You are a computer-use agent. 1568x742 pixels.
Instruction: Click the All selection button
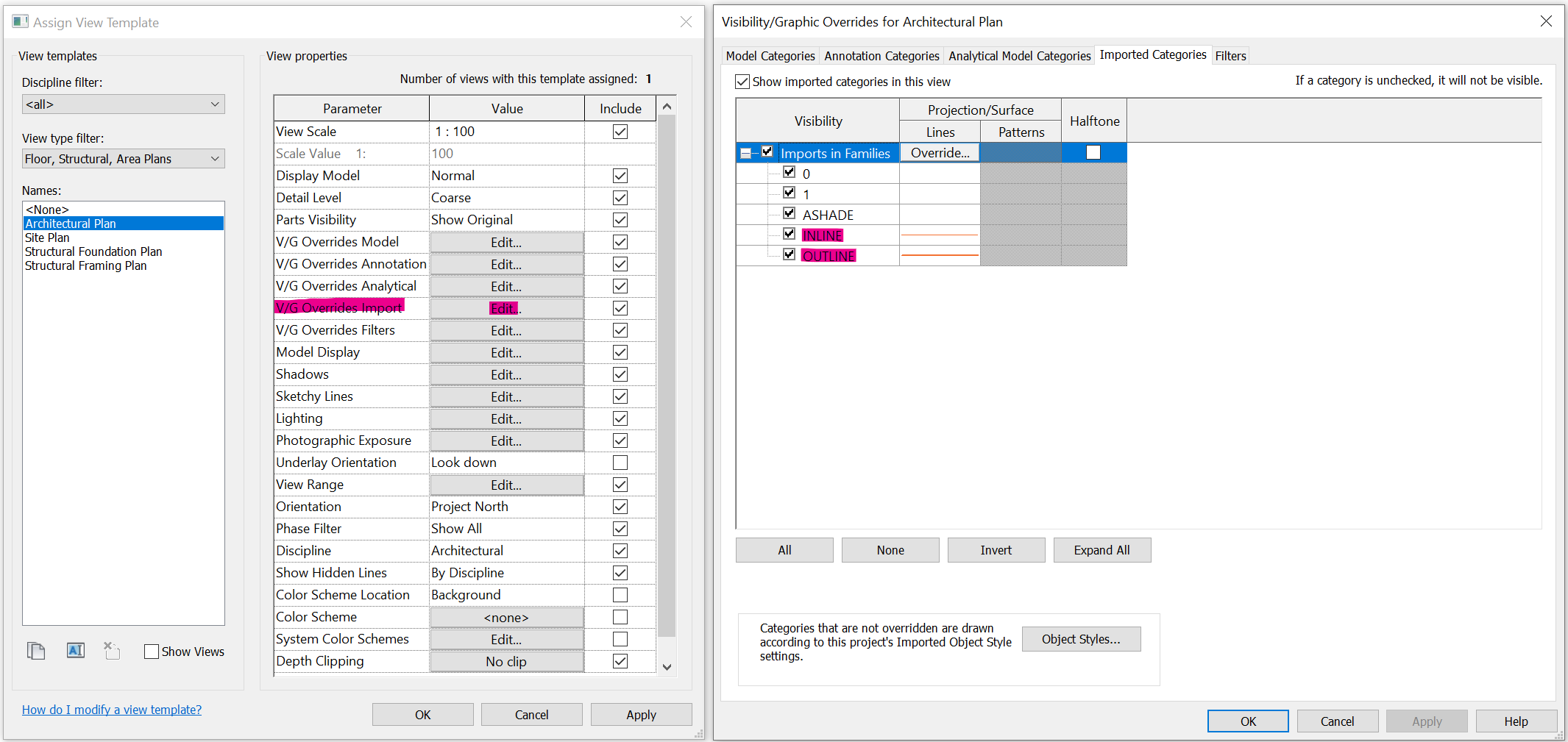pos(784,550)
